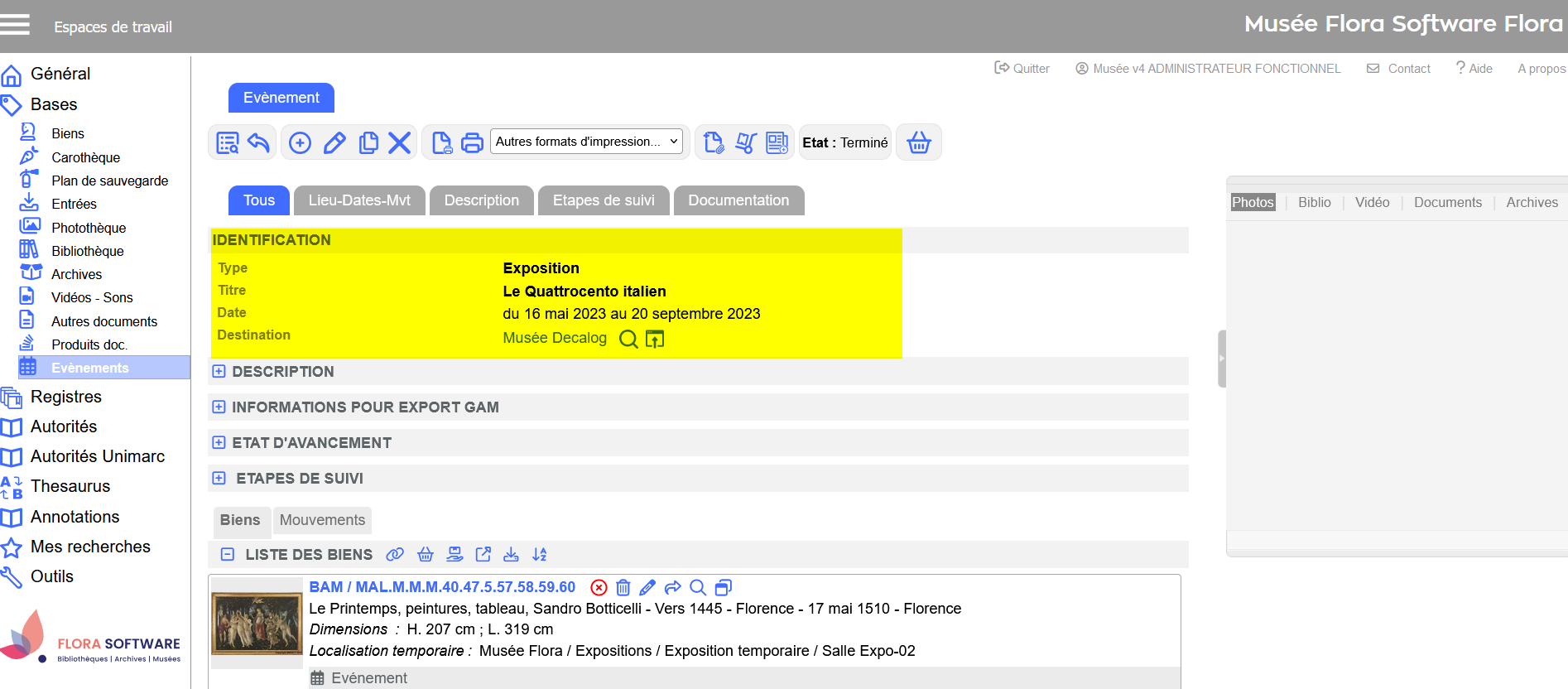Click the pencil edit icon in toolbar

pyautogui.click(x=334, y=142)
